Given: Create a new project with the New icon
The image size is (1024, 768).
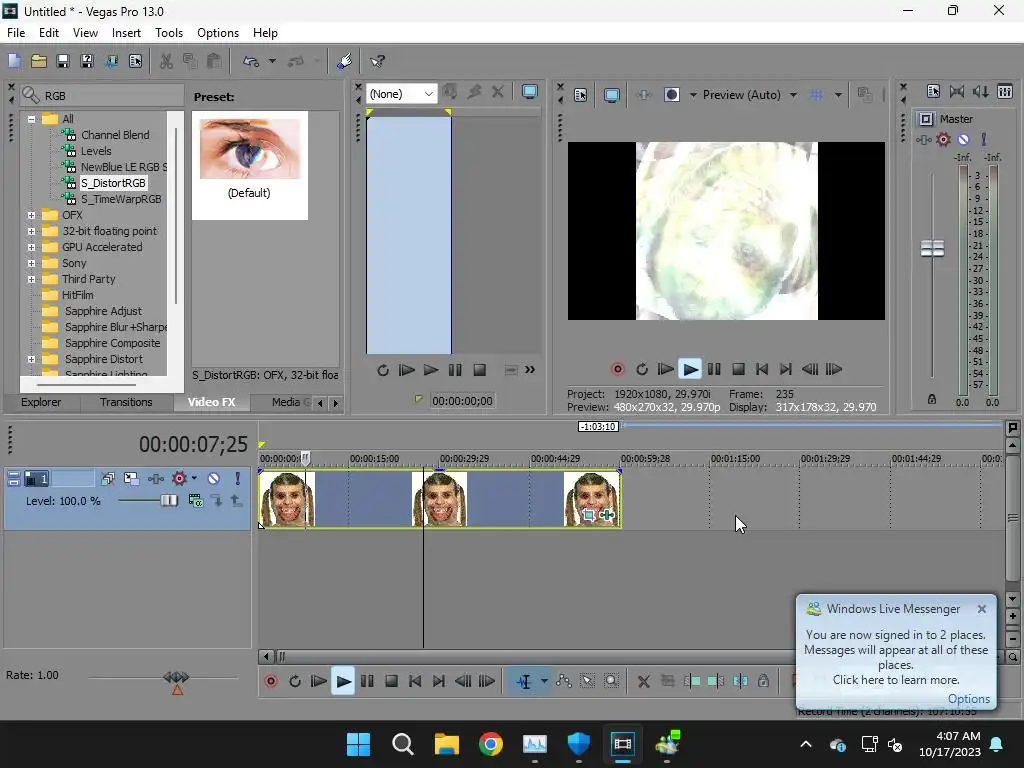Looking at the screenshot, I should (x=14, y=61).
